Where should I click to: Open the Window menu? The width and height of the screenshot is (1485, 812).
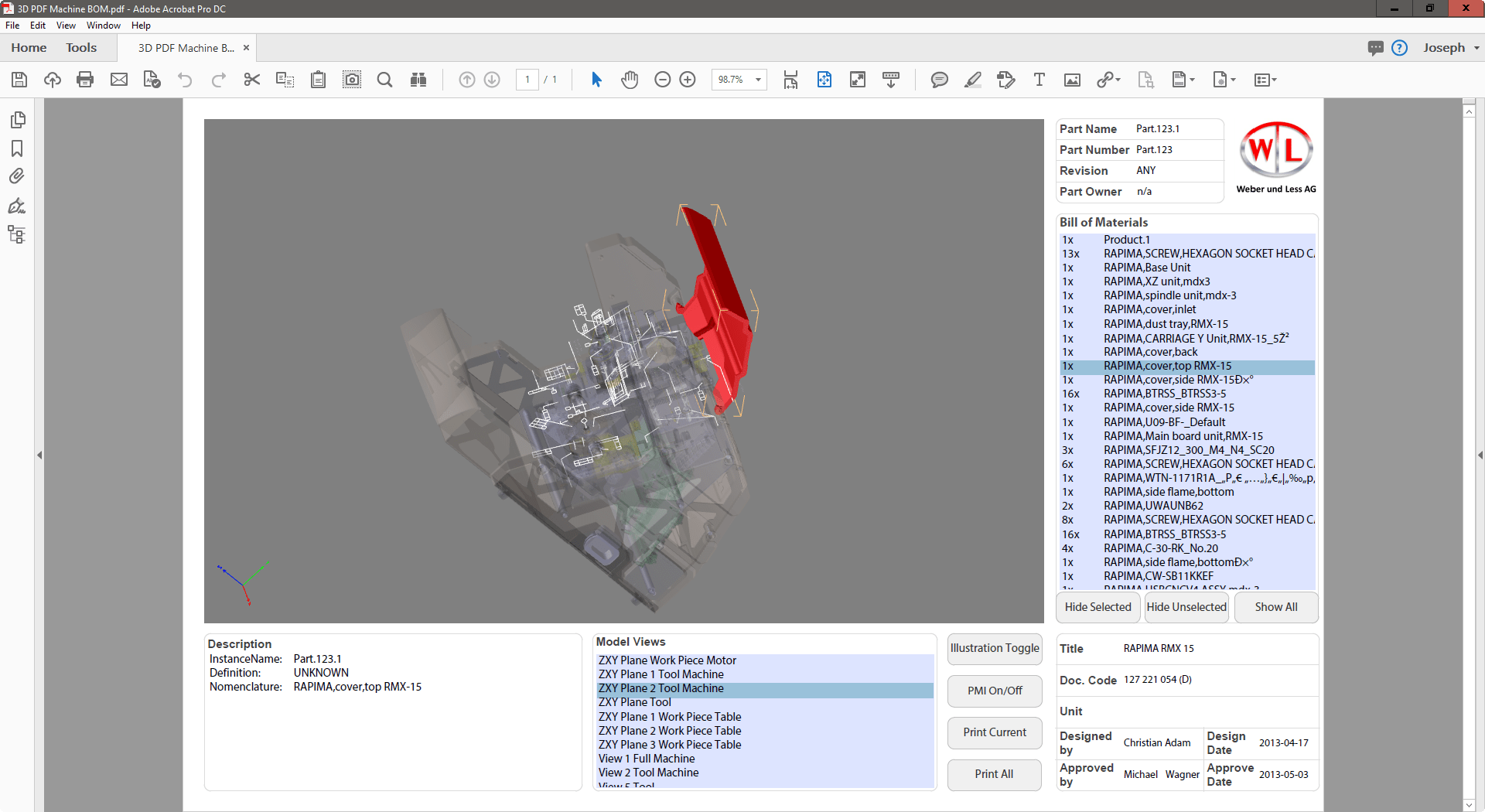pos(103,26)
